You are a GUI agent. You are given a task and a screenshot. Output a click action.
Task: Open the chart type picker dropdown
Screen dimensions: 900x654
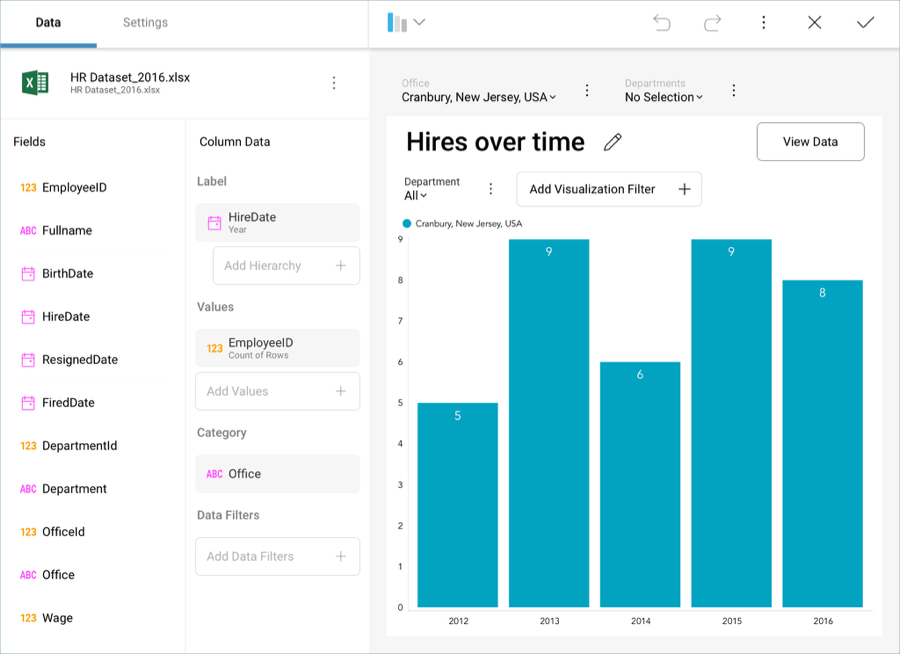tap(406, 23)
